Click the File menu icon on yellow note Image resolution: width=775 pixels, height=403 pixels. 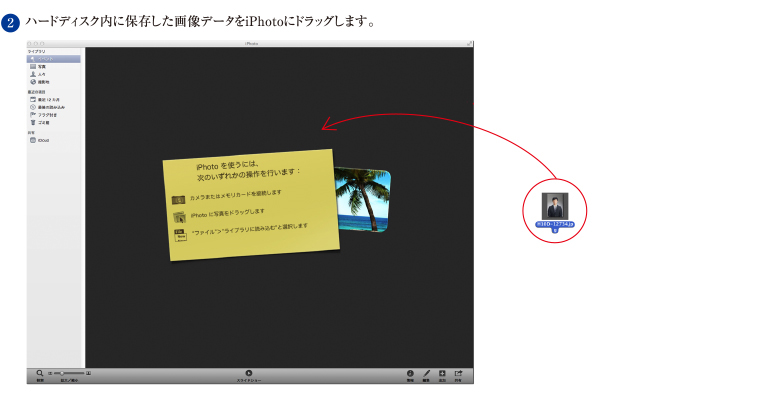180,235
